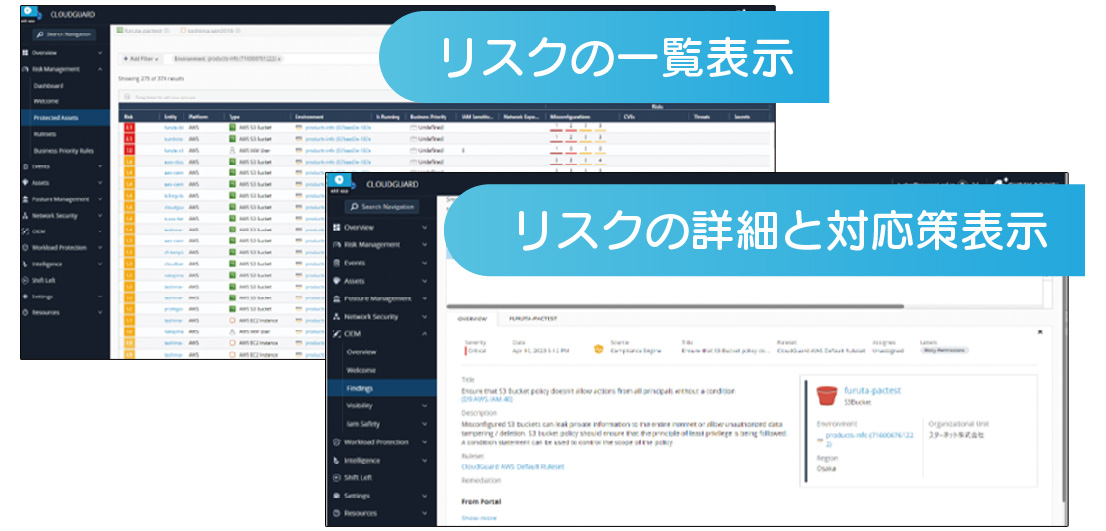Image resolution: width=1106 pixels, height=531 pixels.
Task: Open Protected Assets in back window sidebar
Action: point(66,118)
